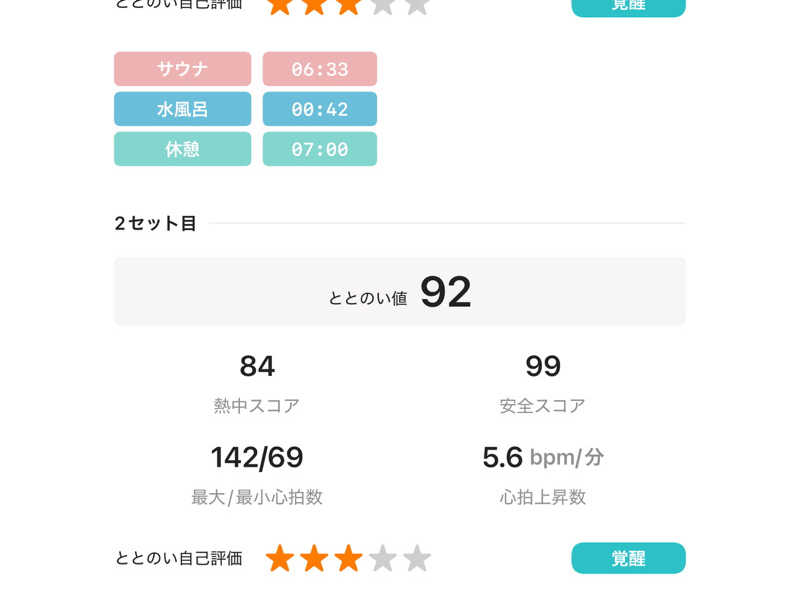Tap the fourth gray star in 2セット目 rating

(383, 558)
